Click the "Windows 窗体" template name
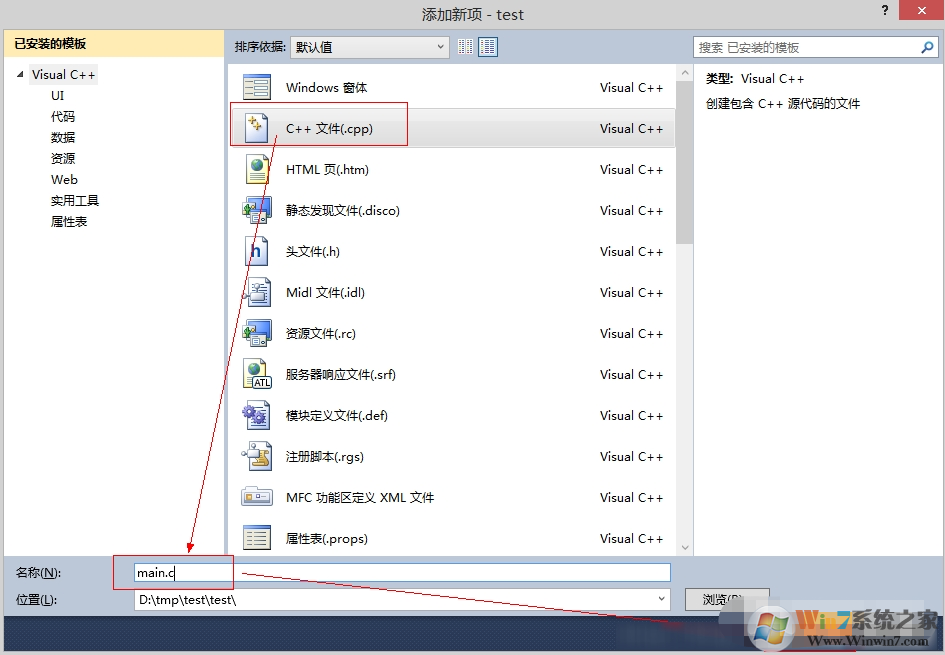Image resolution: width=945 pixels, height=655 pixels. point(326,87)
